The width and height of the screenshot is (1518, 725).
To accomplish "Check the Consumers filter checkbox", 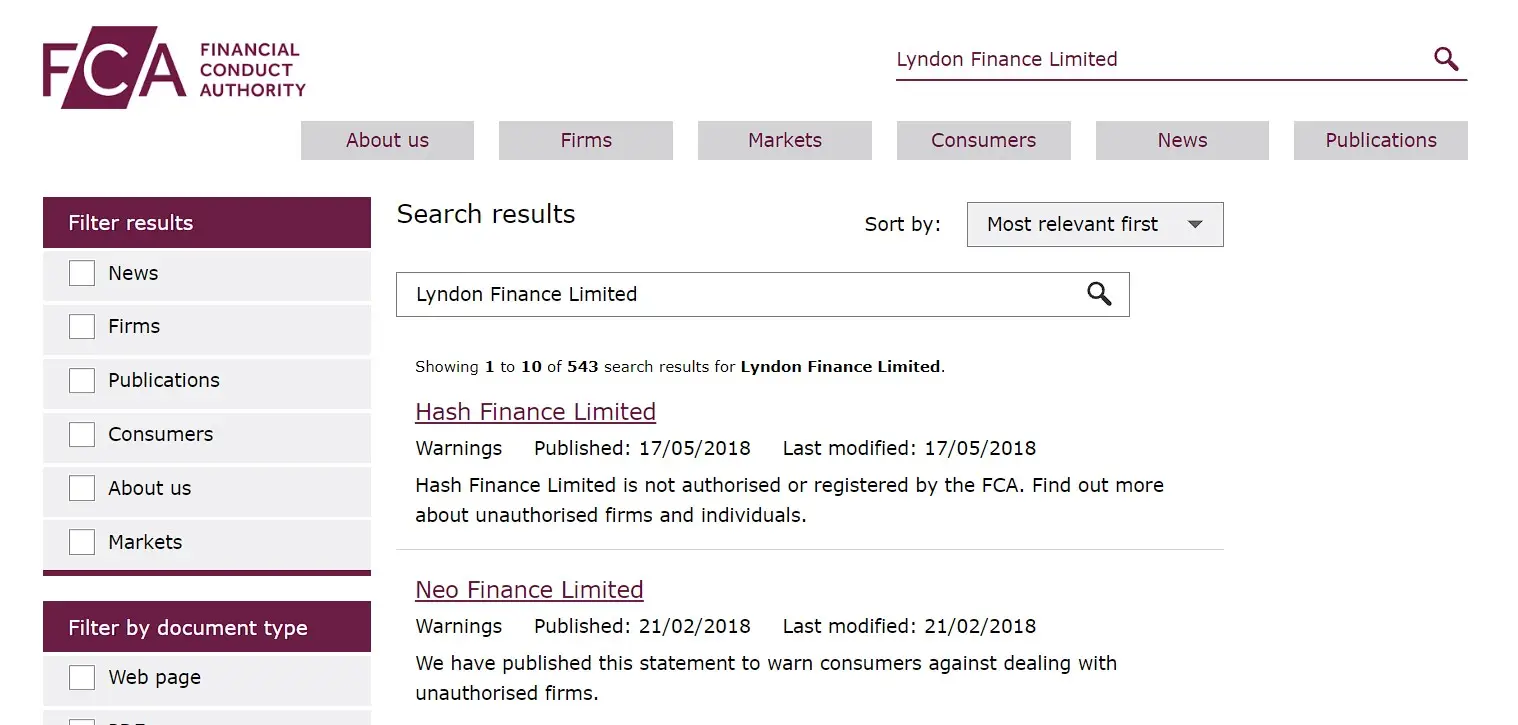I will click(x=82, y=435).
